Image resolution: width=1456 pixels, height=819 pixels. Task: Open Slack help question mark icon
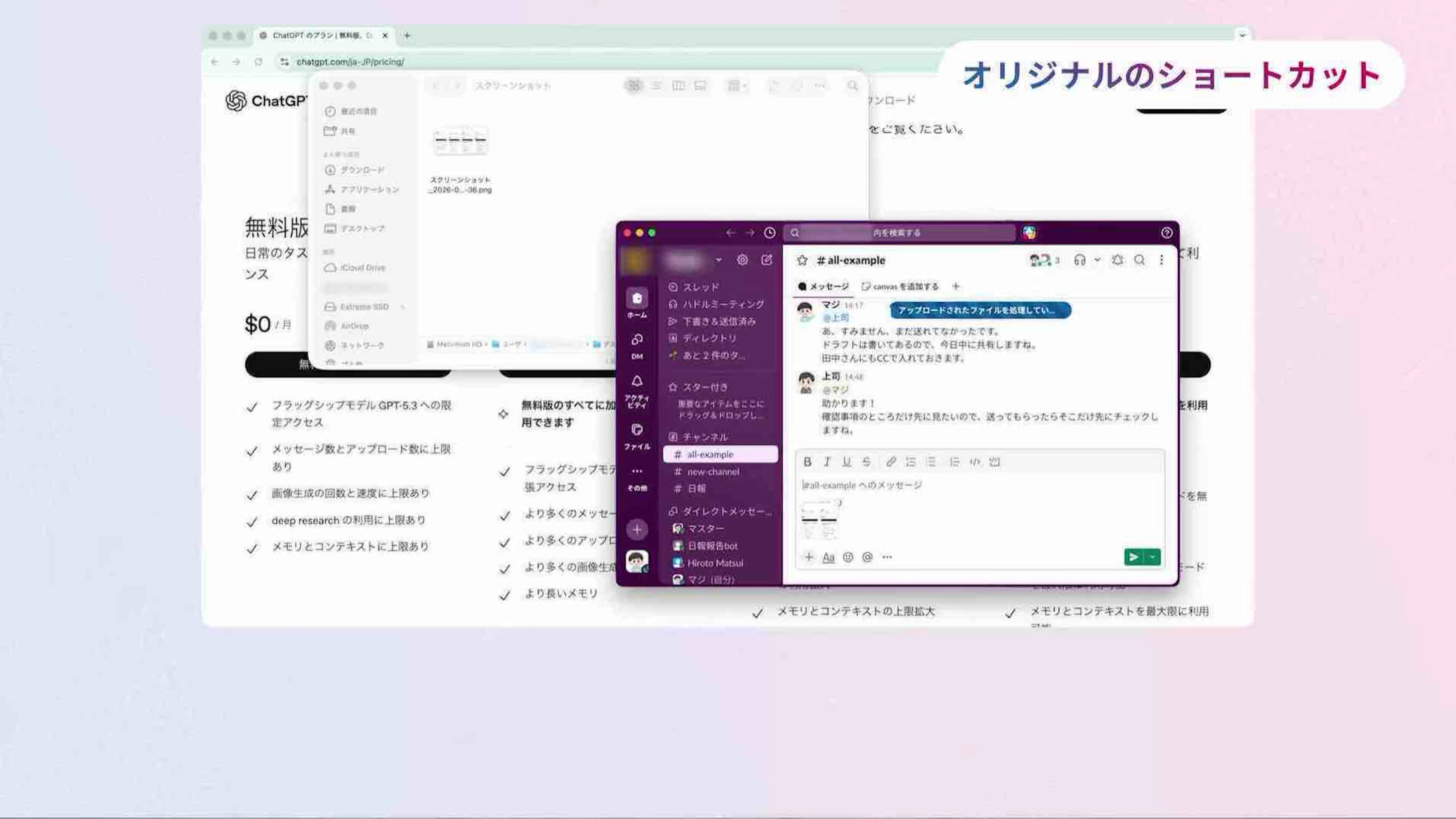click(1166, 233)
